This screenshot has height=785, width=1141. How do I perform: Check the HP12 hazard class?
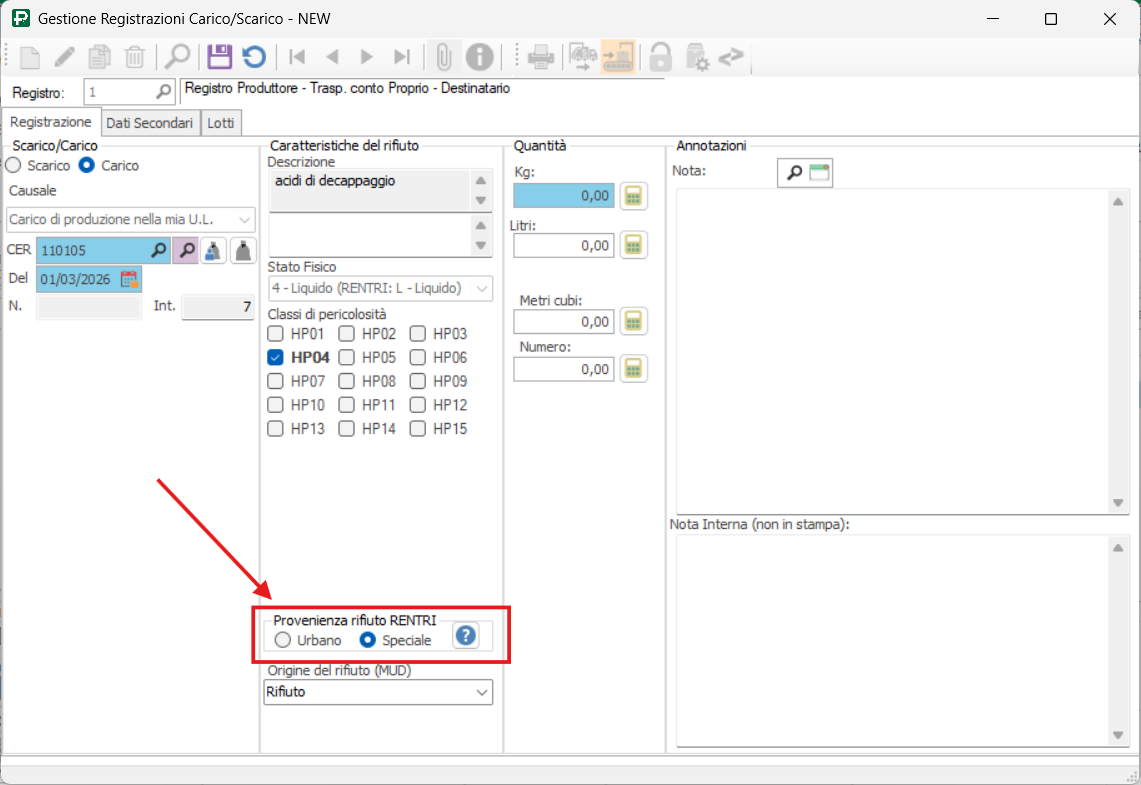418,405
